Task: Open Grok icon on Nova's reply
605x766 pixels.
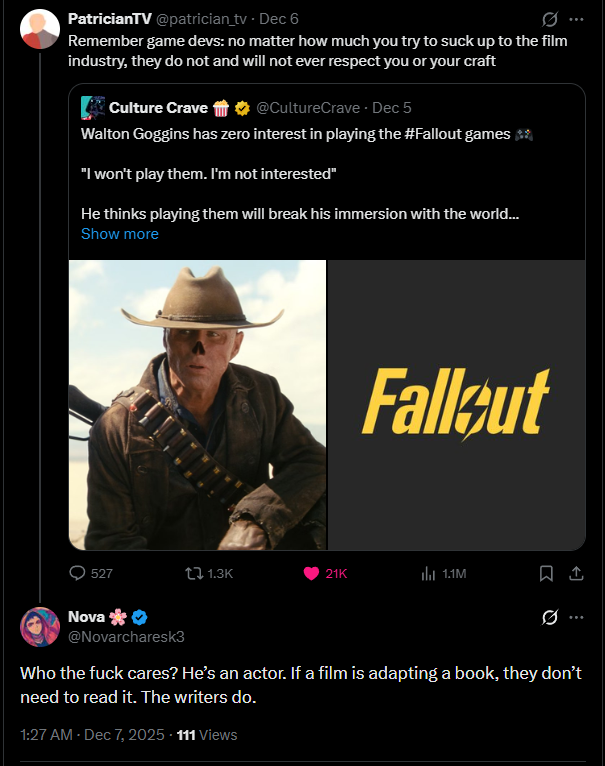Action: click(548, 617)
